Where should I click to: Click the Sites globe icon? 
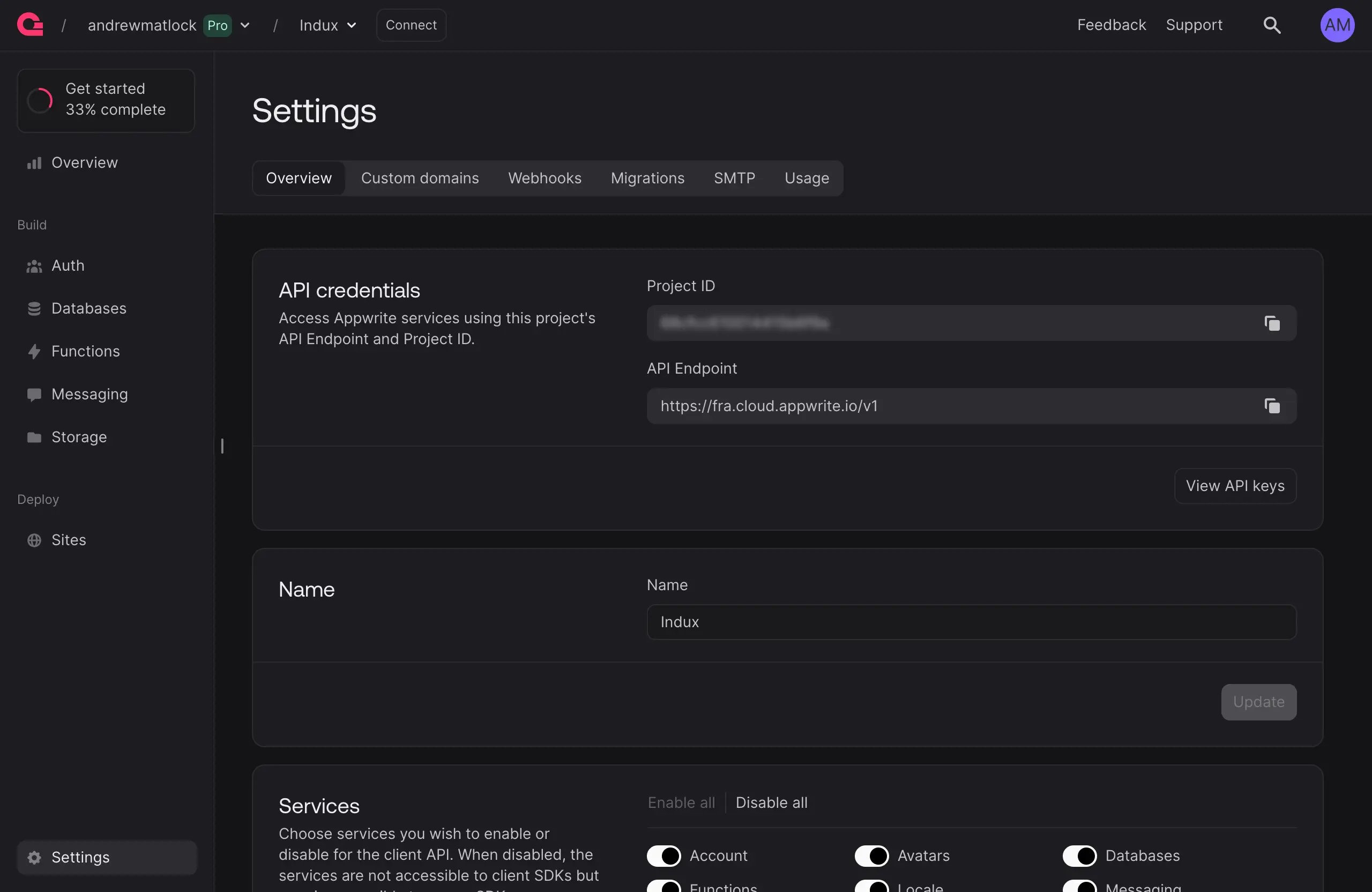coord(34,540)
